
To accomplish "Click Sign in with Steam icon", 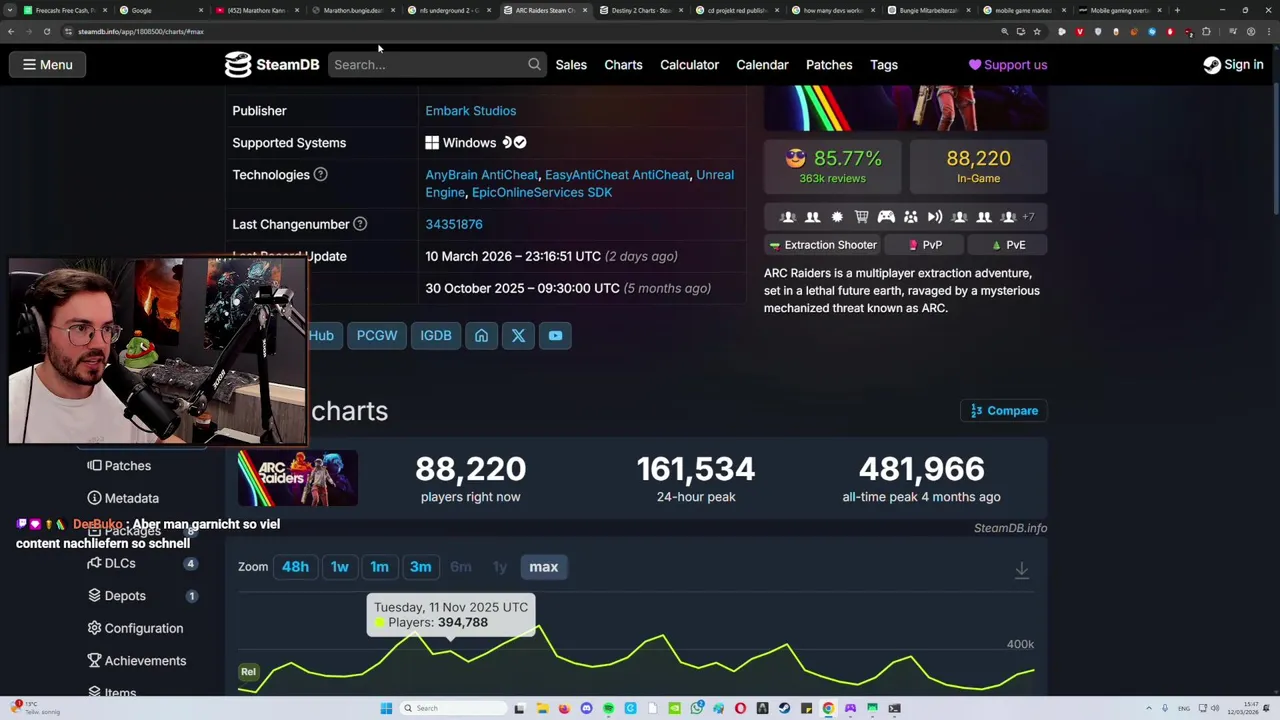I will (x=1212, y=65).
